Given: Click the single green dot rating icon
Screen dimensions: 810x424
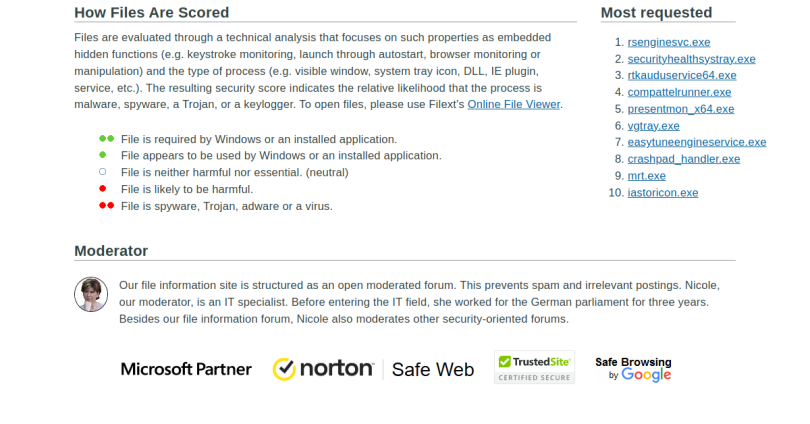Looking at the screenshot, I should [103, 156].
